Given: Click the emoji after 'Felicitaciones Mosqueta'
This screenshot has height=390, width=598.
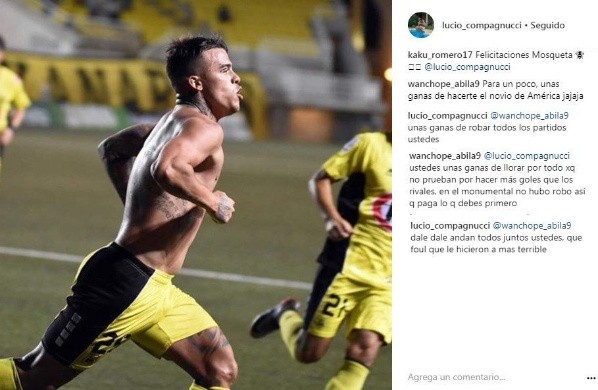Looking at the screenshot, I should pos(580,55).
